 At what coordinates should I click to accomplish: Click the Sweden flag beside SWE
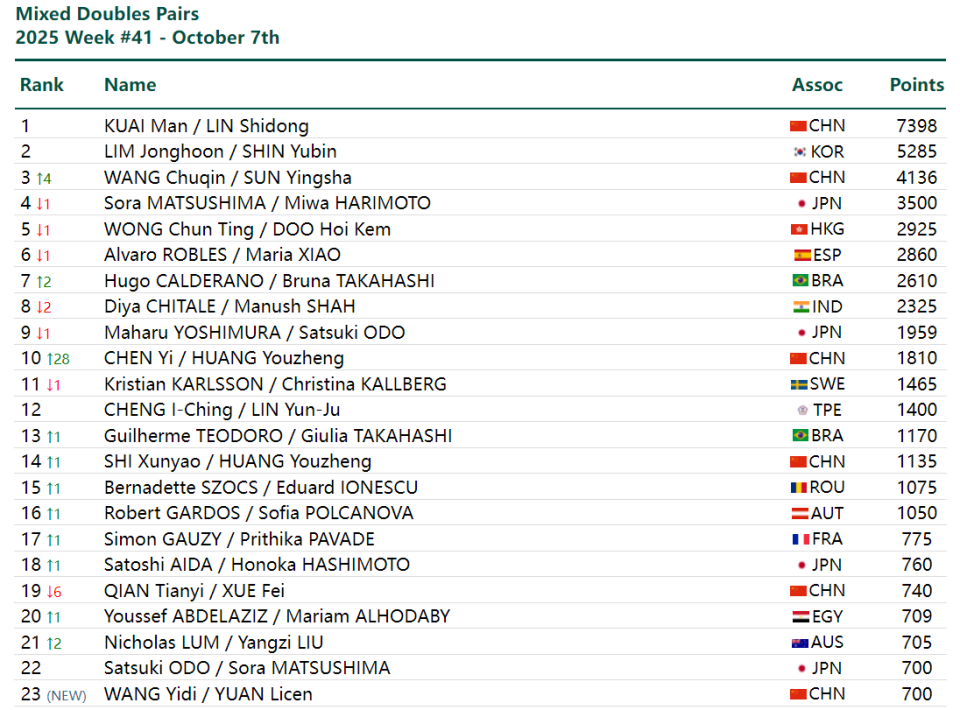click(x=799, y=384)
